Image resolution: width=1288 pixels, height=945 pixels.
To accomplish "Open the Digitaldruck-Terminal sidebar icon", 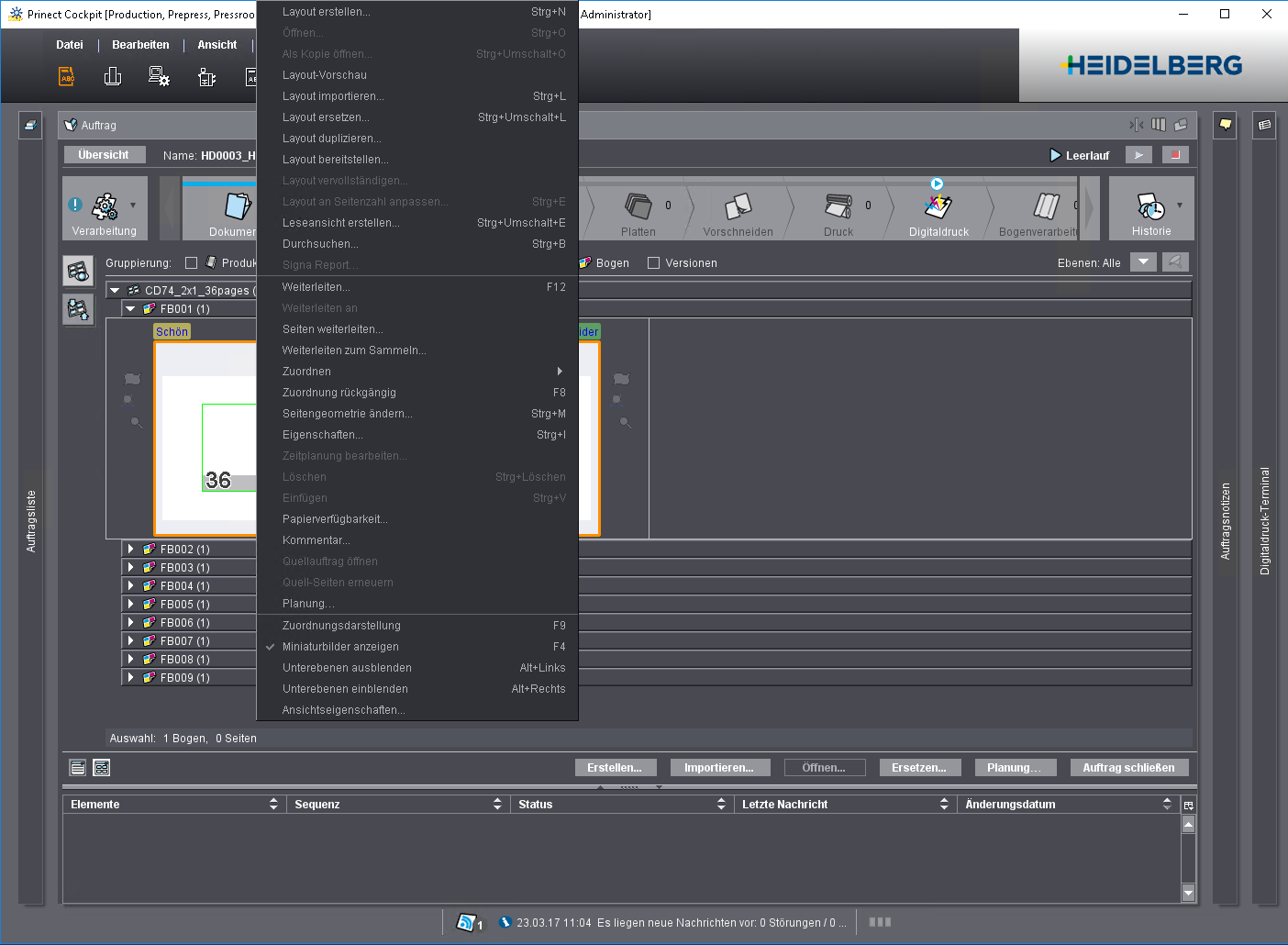I will pyautogui.click(x=1264, y=125).
